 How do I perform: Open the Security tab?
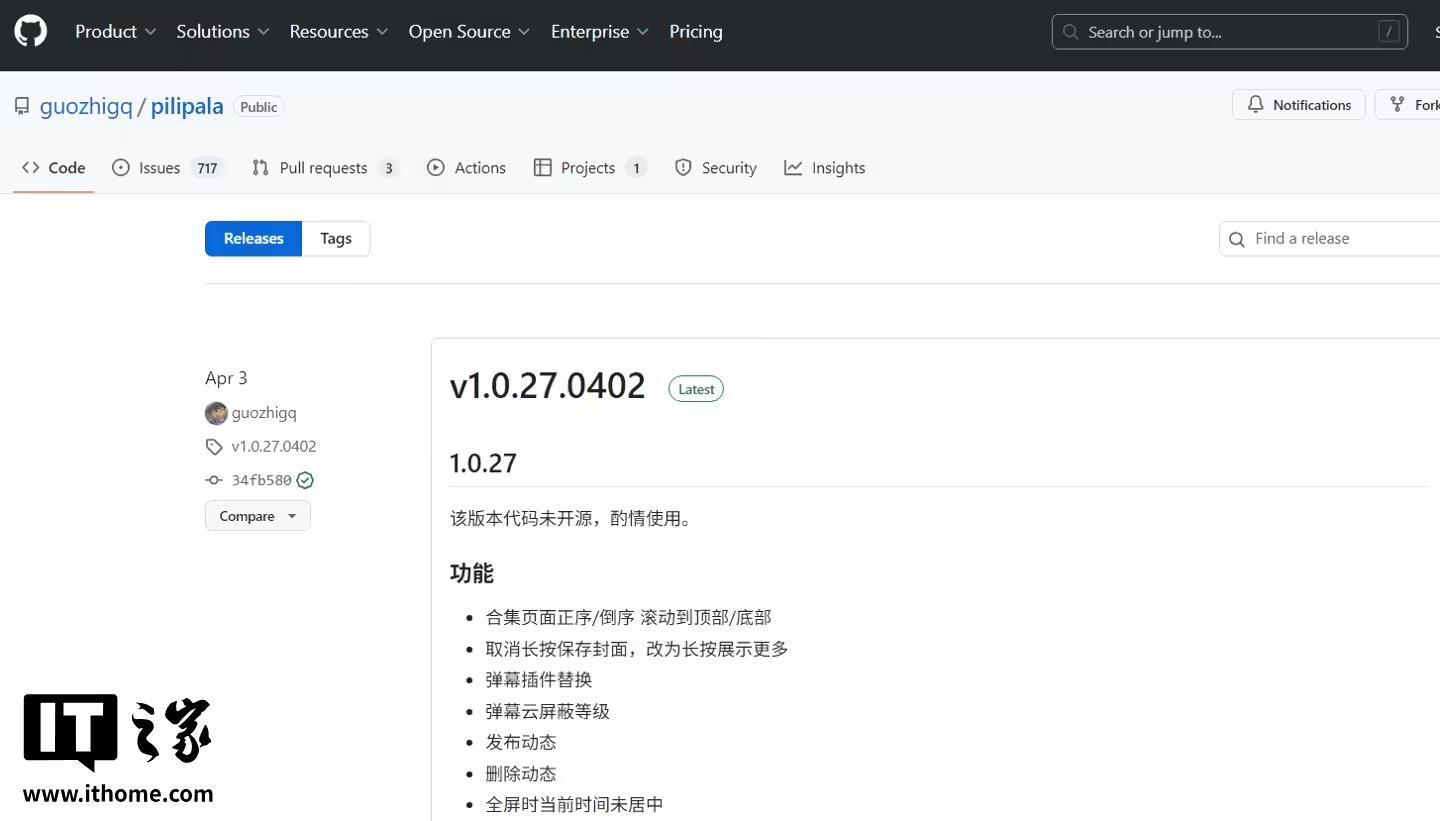click(716, 168)
